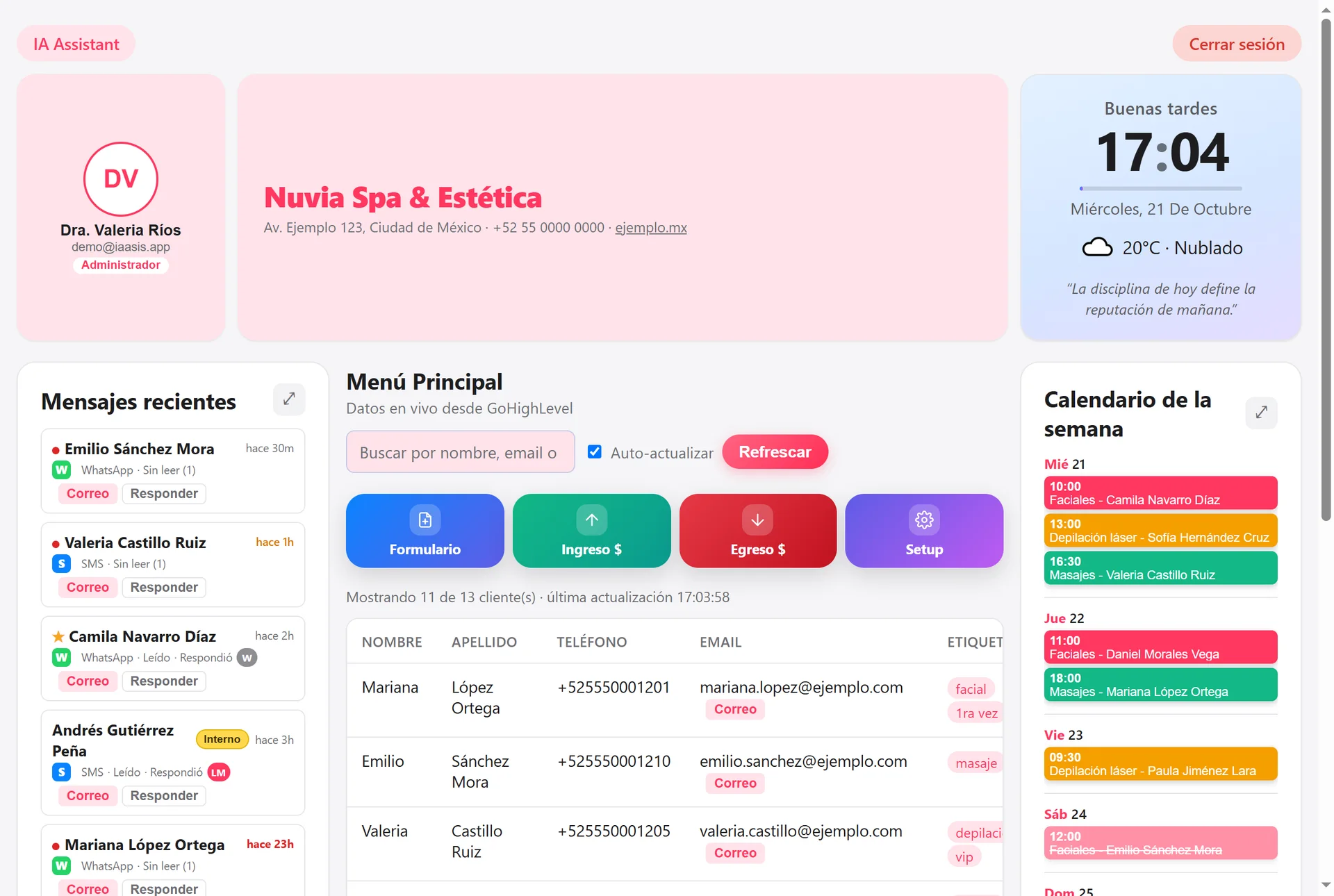Open the 18:00 Masajes Mariana López Ortega event
Viewport: 1334px width, 896px height.
[1160, 685]
